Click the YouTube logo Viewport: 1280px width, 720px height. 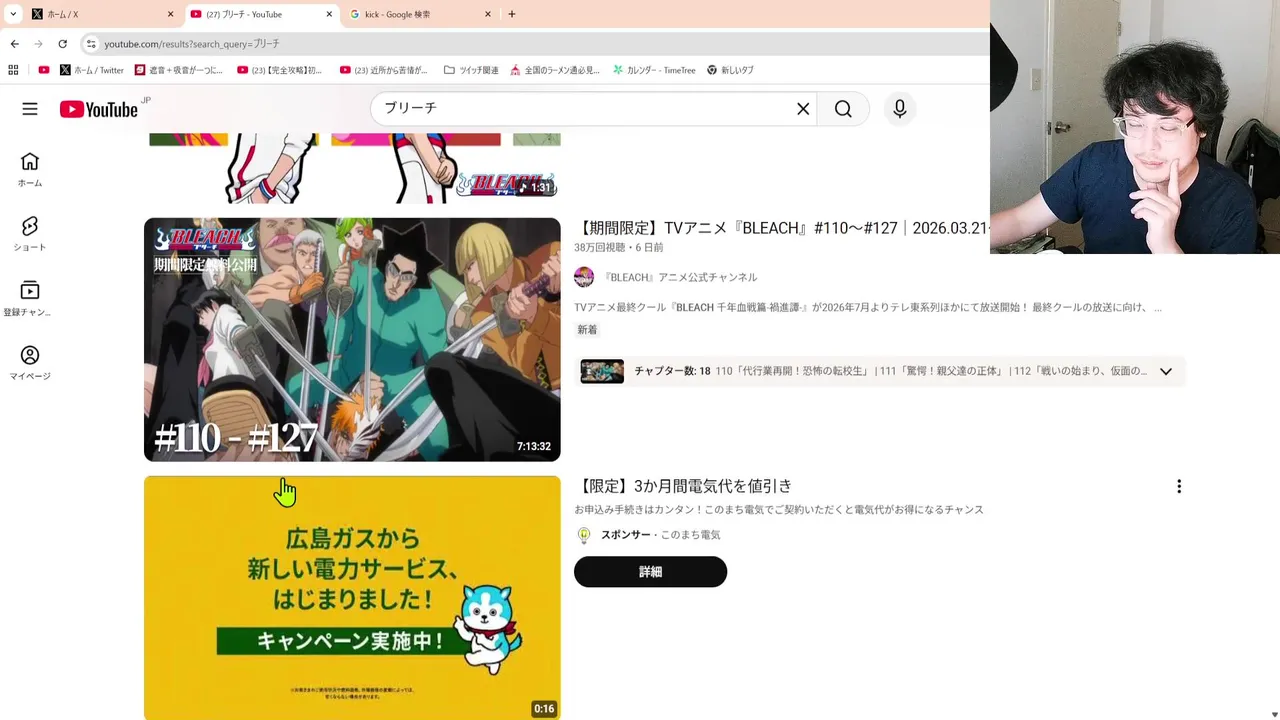(x=98, y=109)
